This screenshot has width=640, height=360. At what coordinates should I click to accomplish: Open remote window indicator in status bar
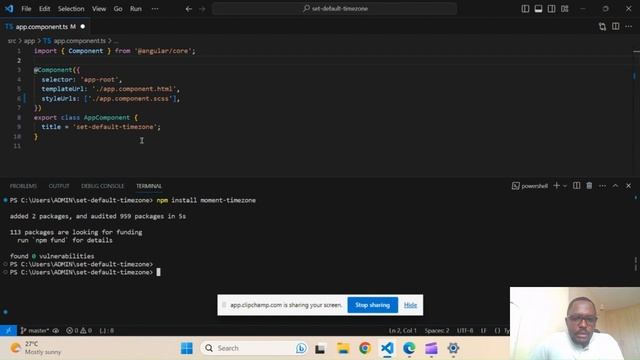tap(8, 331)
